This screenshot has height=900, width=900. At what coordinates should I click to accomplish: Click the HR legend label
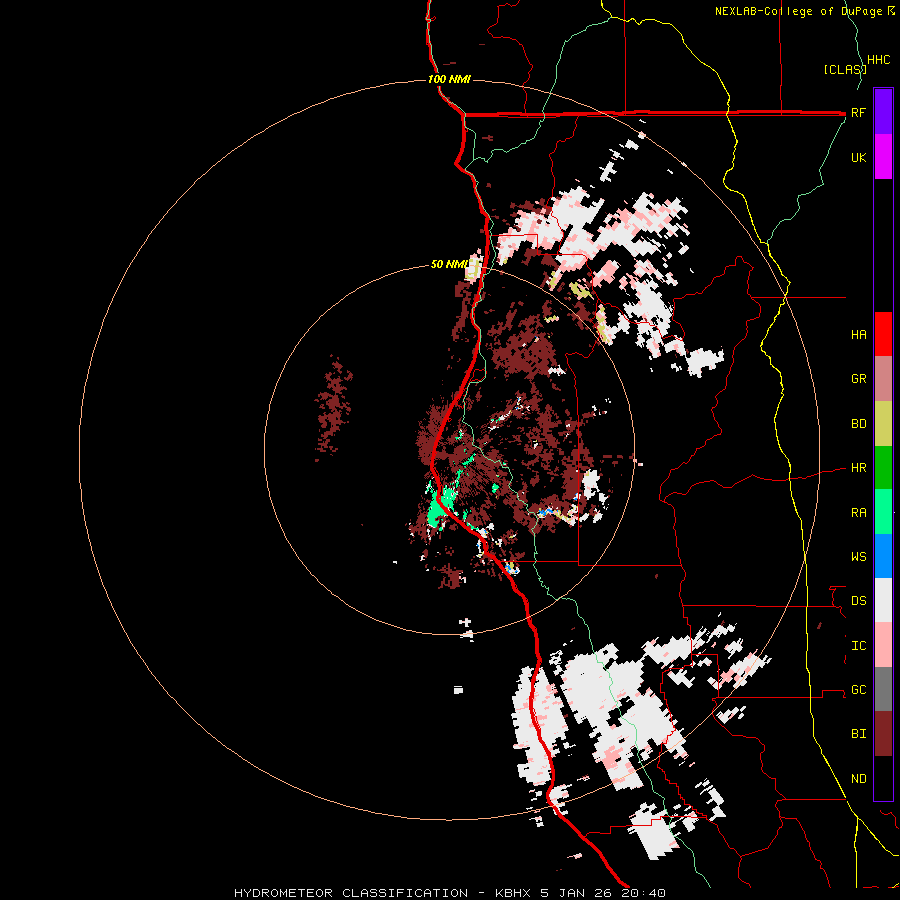click(858, 468)
